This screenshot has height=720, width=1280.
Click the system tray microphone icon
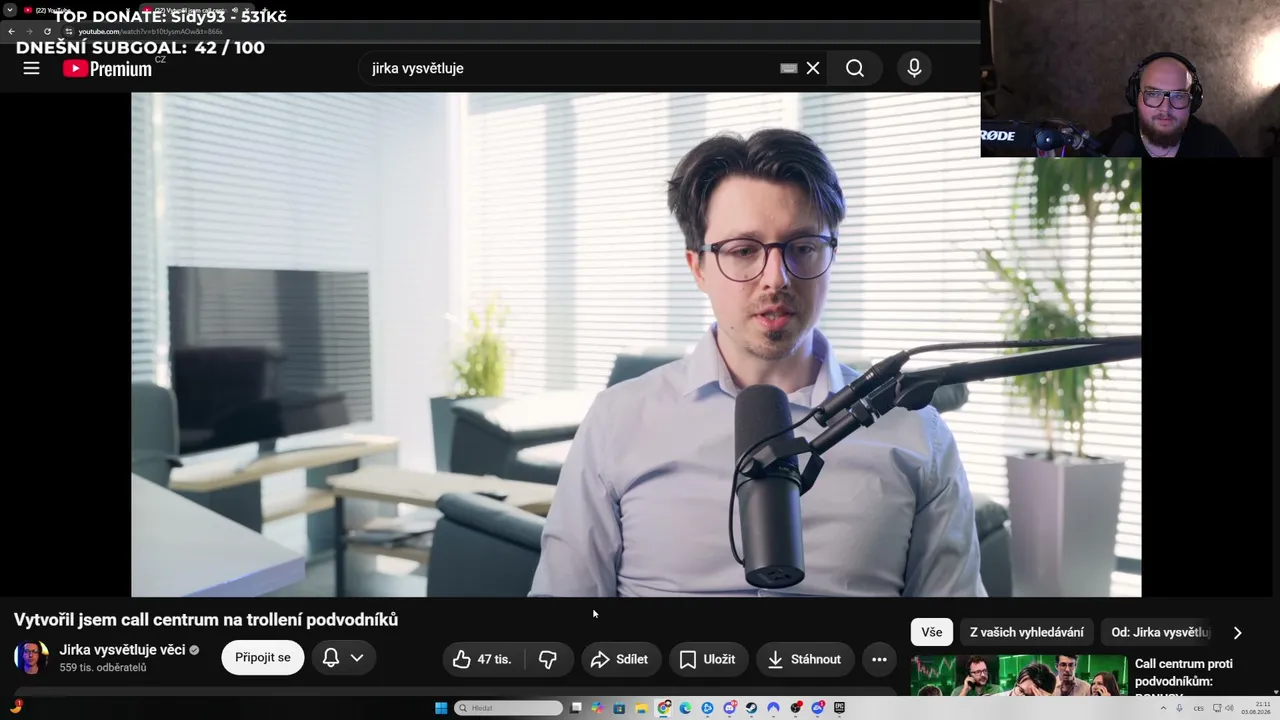pos(1179,708)
